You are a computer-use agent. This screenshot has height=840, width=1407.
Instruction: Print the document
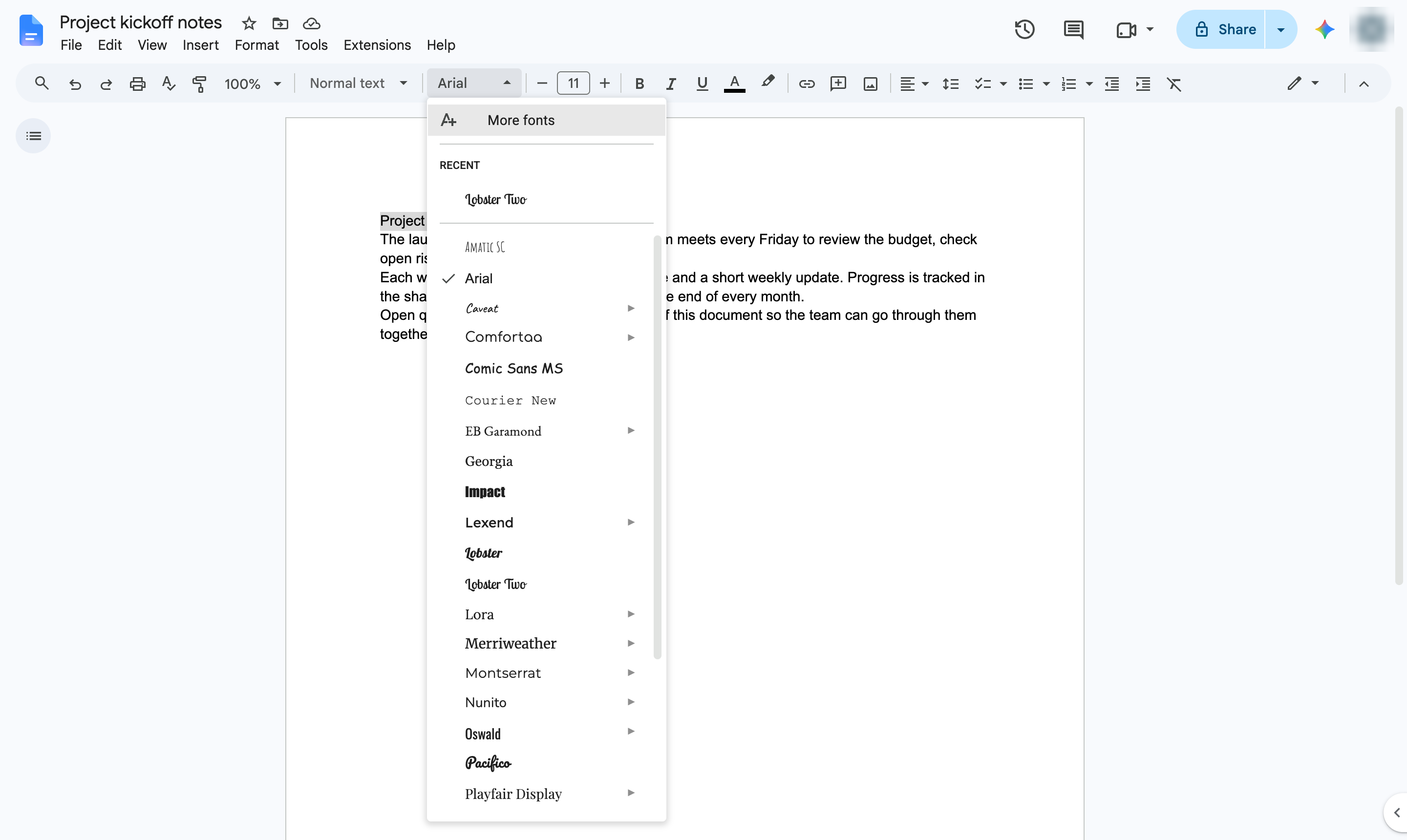(138, 84)
